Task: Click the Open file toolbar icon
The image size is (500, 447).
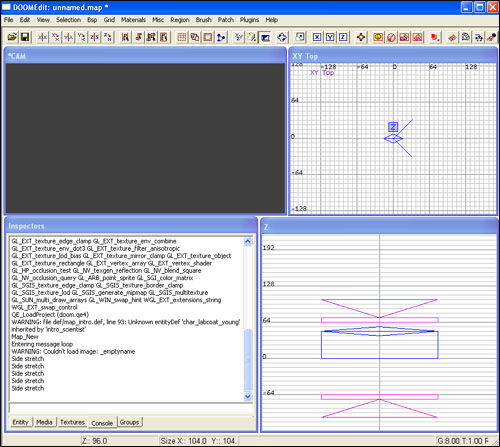Action: tap(12, 37)
